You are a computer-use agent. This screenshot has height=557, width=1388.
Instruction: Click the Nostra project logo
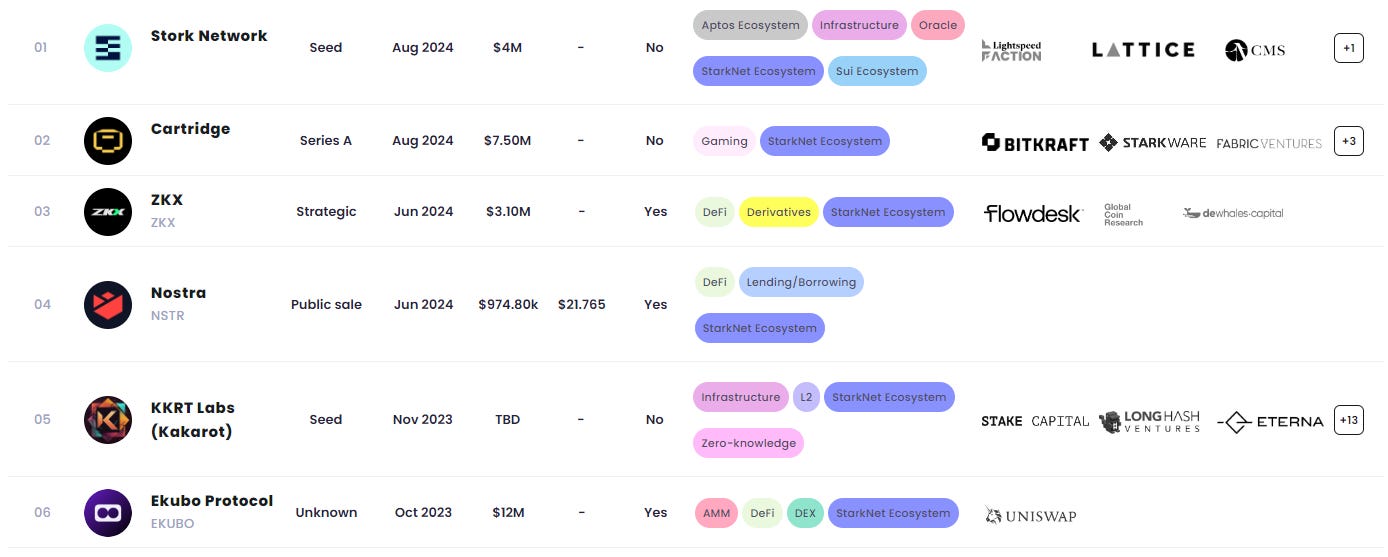[108, 305]
